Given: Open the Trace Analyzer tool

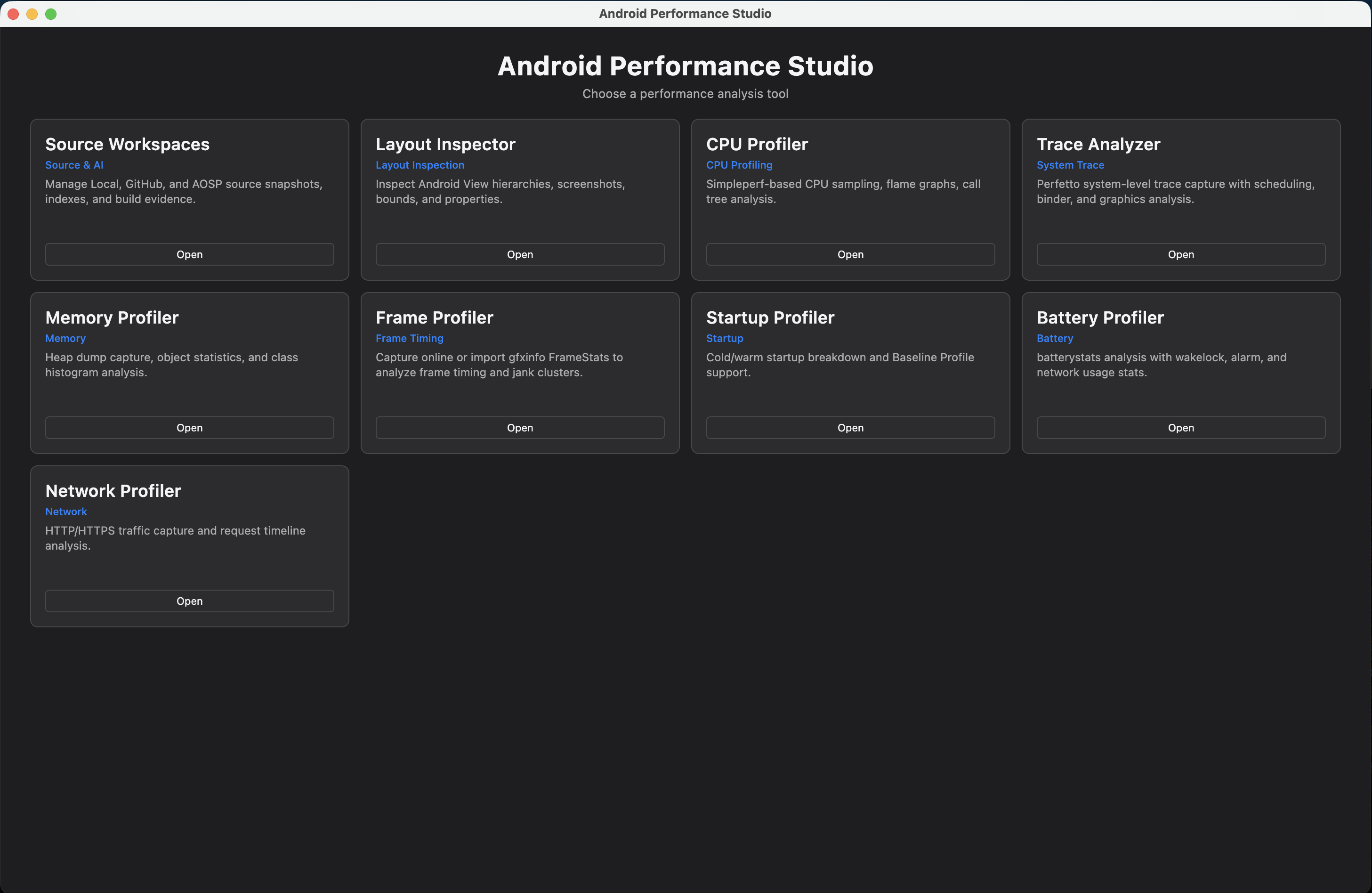Looking at the screenshot, I should point(1181,254).
